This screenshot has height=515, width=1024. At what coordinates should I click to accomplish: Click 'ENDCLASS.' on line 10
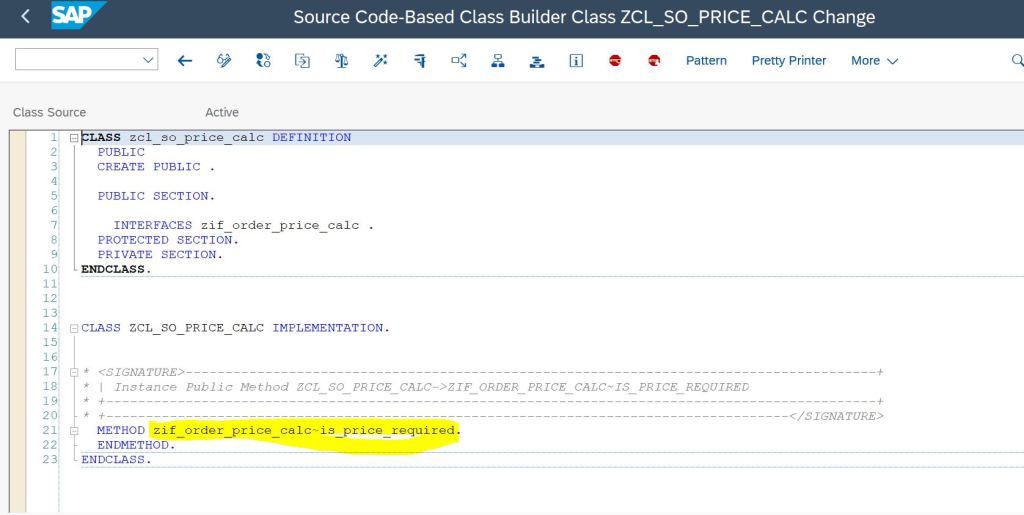click(x=116, y=269)
